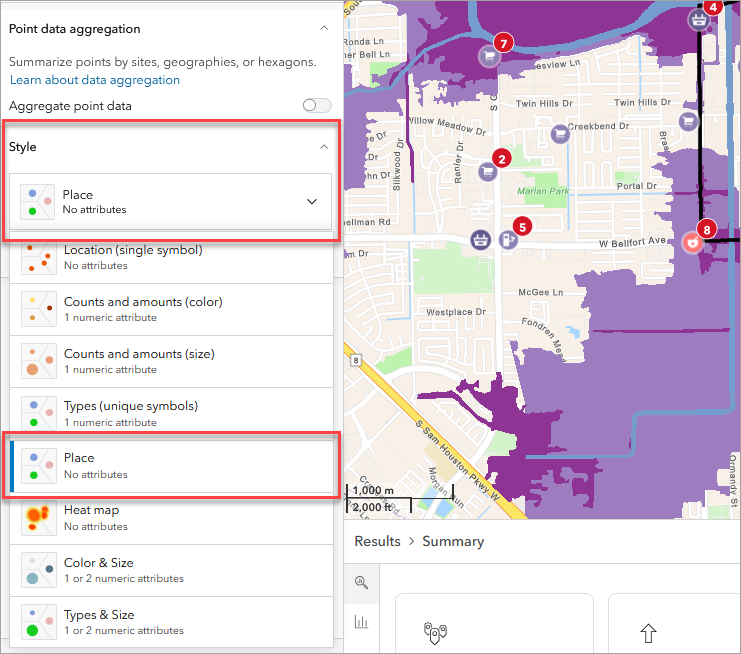Viewport: 741px width, 654px height.
Task: Select Counts and amounts (size) style
Action: [171, 361]
